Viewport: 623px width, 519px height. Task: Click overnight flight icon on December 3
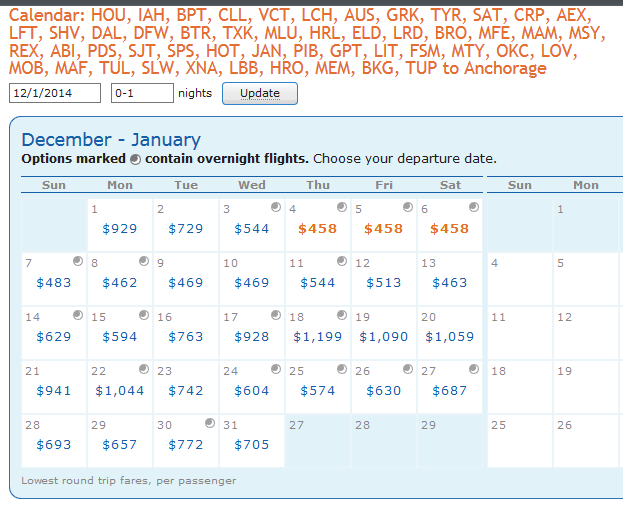tap(275, 207)
